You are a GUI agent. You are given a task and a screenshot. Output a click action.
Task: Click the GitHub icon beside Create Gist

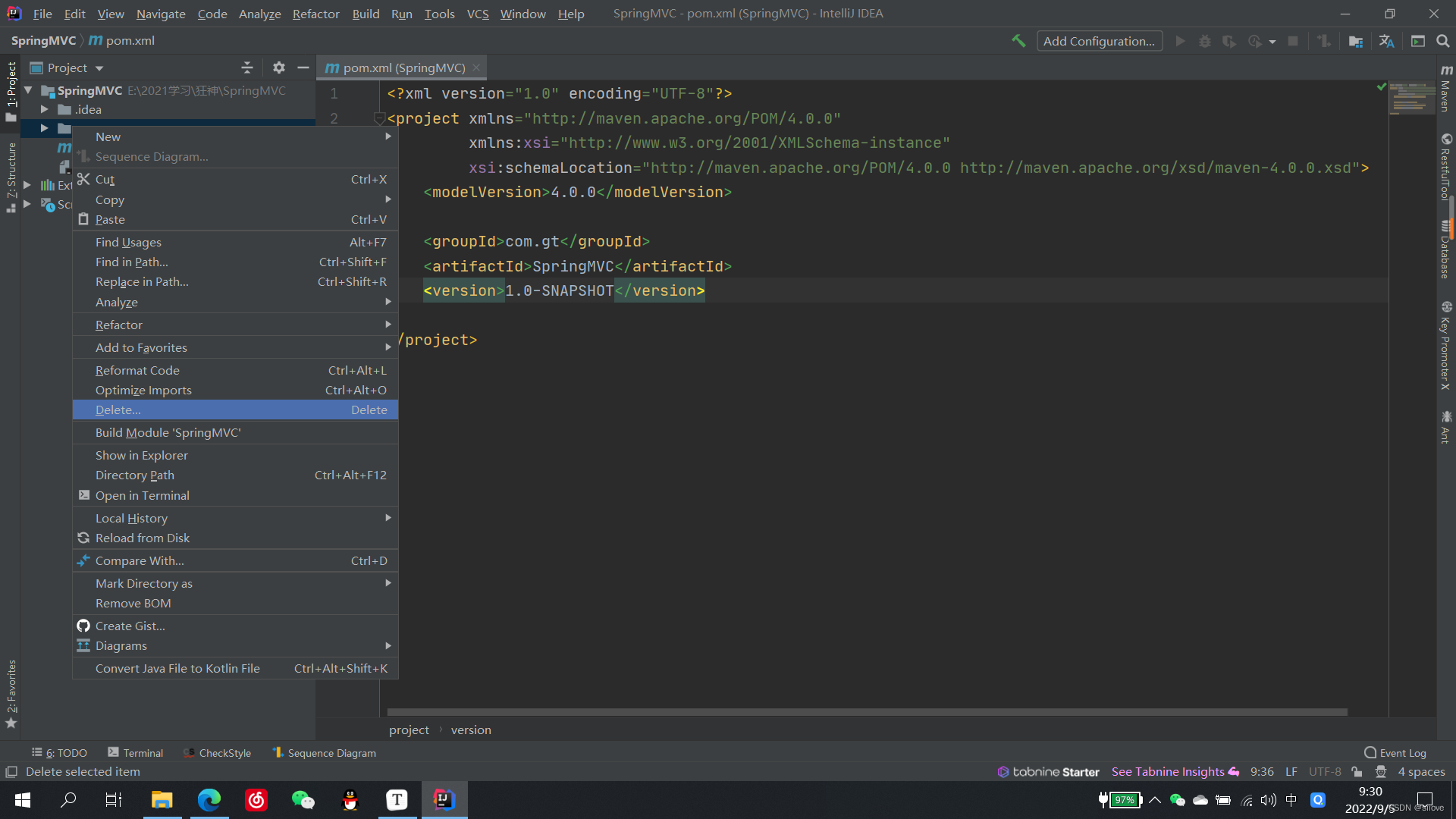83,626
